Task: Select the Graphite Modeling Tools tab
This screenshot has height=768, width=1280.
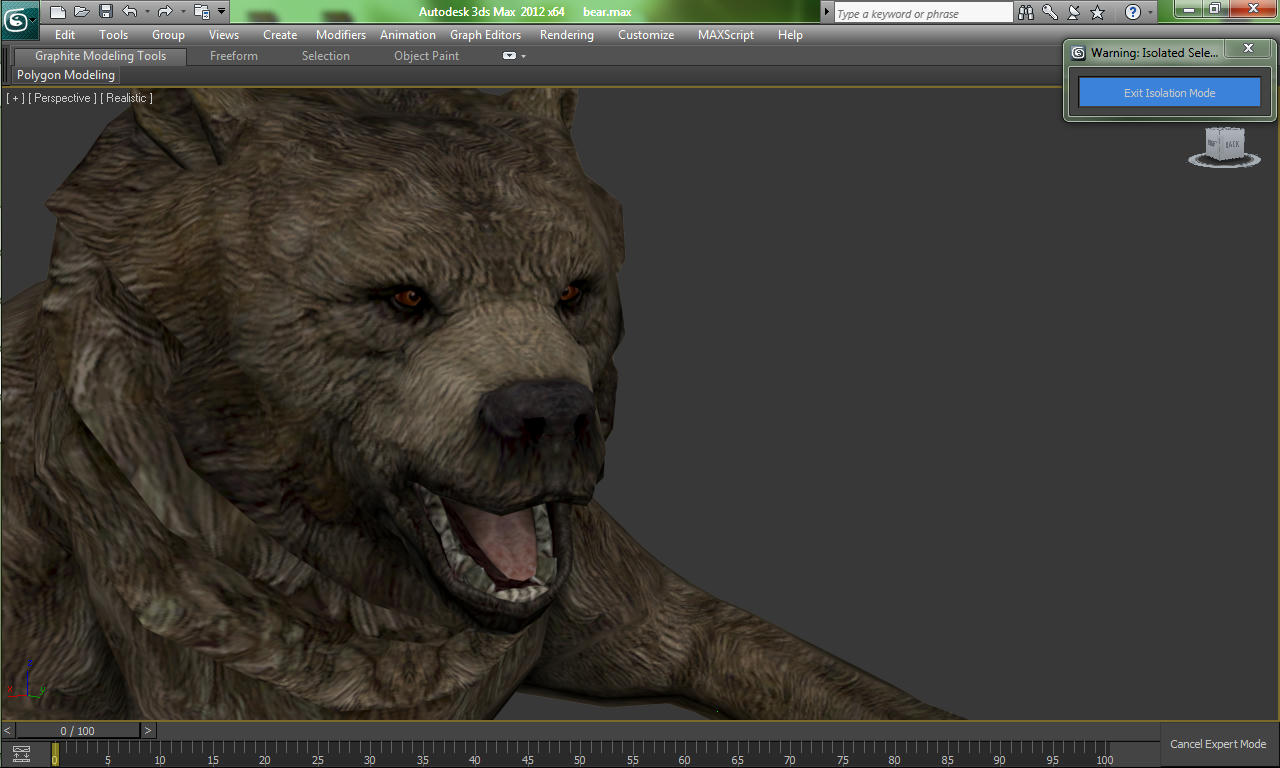Action: [x=100, y=56]
